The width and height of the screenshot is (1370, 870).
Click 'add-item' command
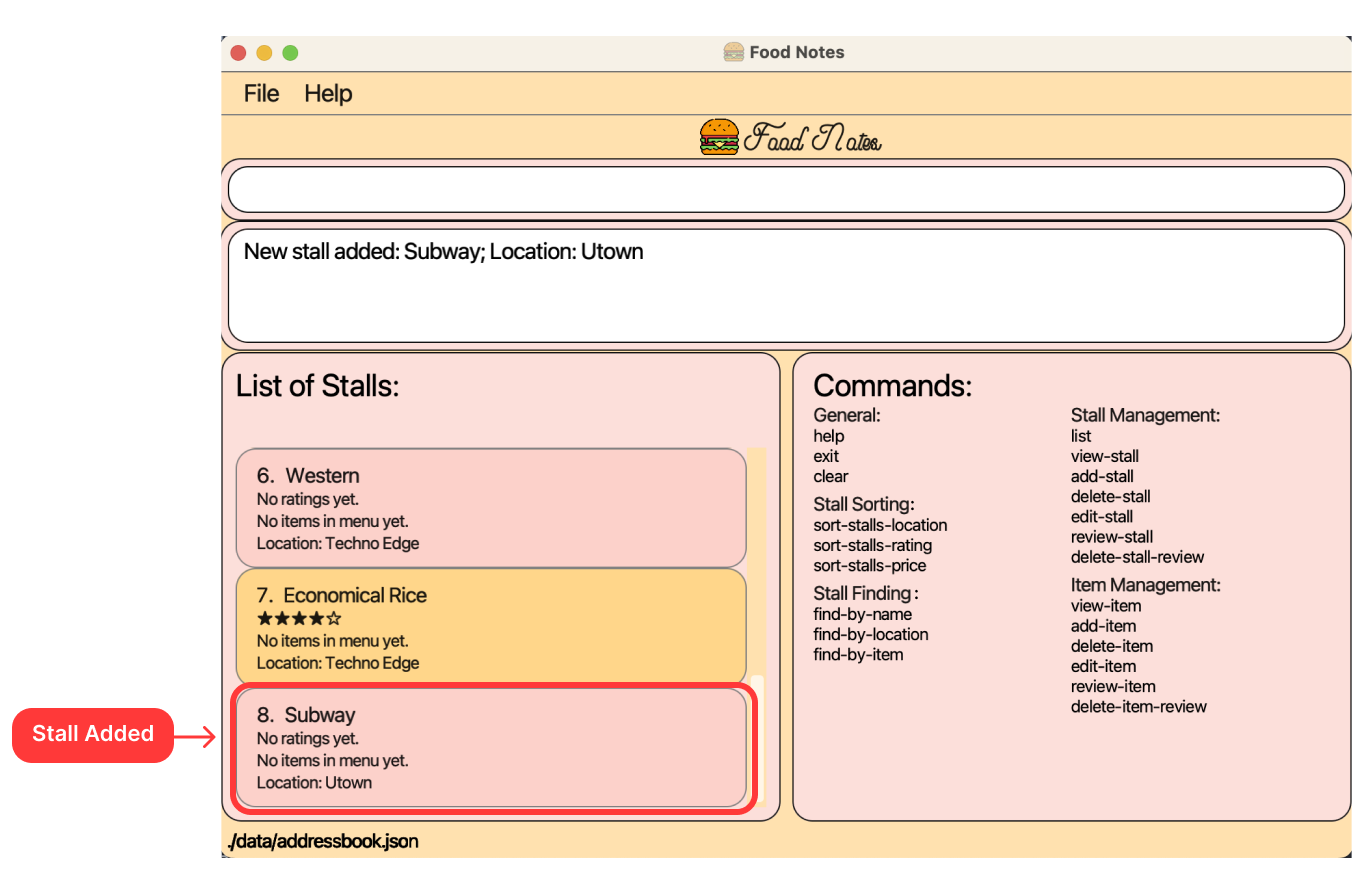pyautogui.click(x=1103, y=625)
